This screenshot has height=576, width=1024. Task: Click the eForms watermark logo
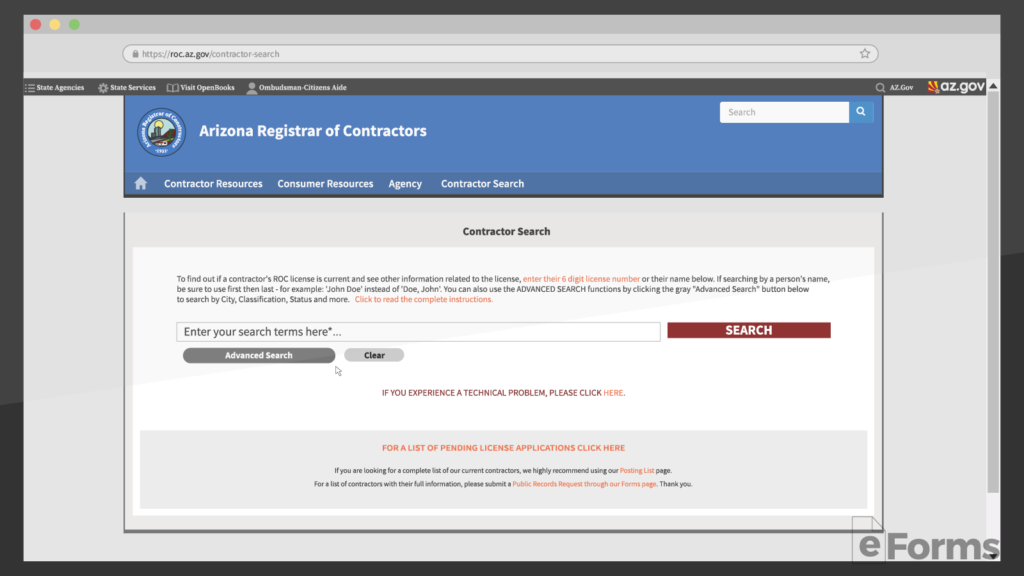tap(925, 546)
